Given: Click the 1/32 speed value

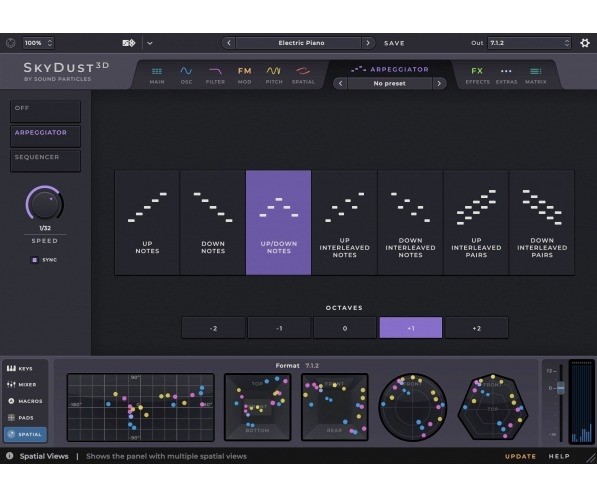Looking at the screenshot, I should coord(45,228).
